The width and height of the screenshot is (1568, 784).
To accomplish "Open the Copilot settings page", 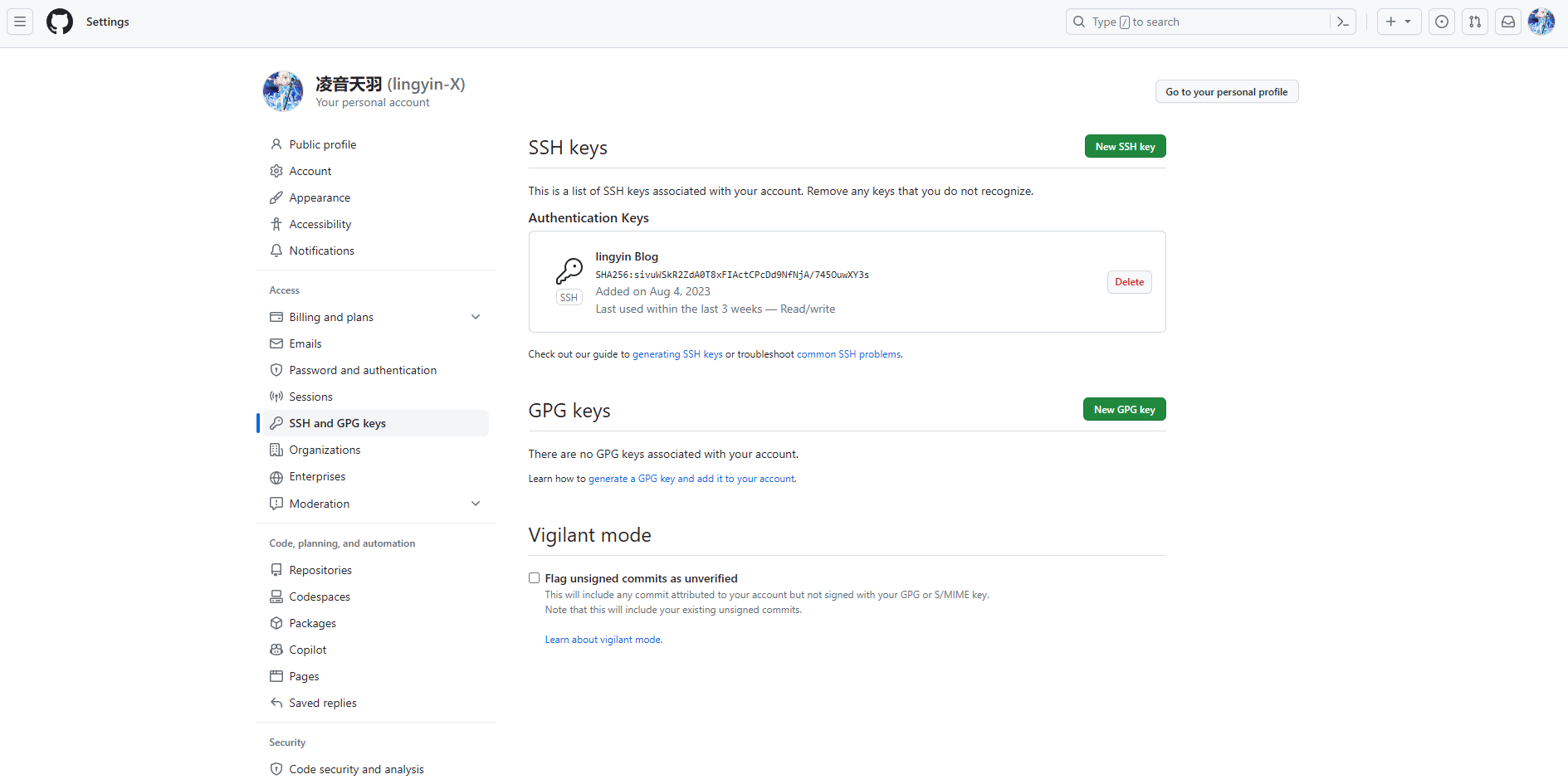I will (x=308, y=650).
